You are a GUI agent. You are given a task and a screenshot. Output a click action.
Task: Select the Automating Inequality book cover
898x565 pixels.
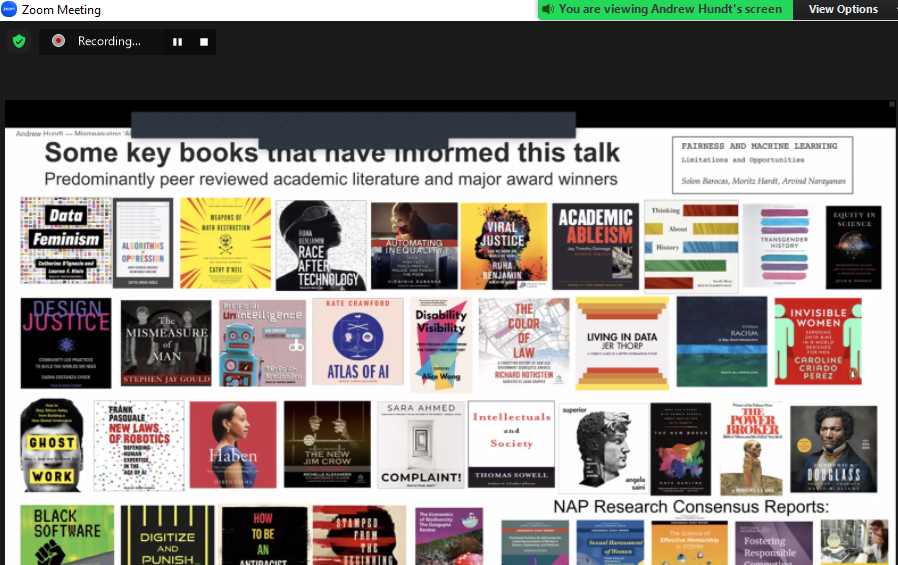pos(414,245)
